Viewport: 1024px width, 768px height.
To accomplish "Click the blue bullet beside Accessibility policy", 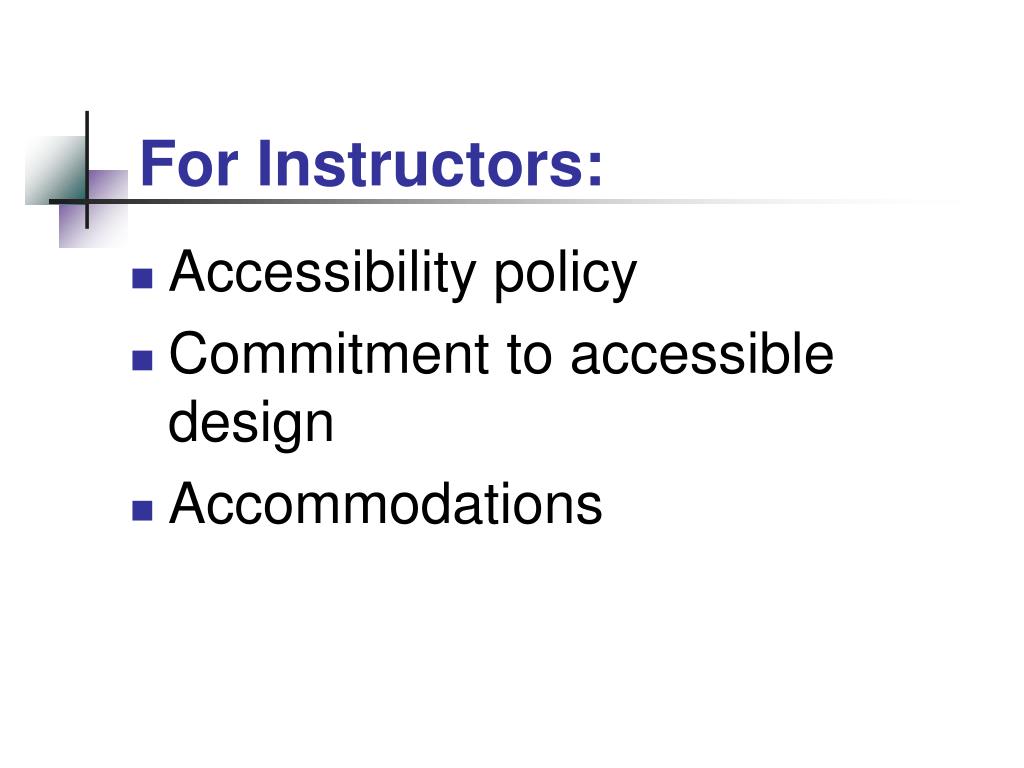I will pyautogui.click(x=142, y=279).
